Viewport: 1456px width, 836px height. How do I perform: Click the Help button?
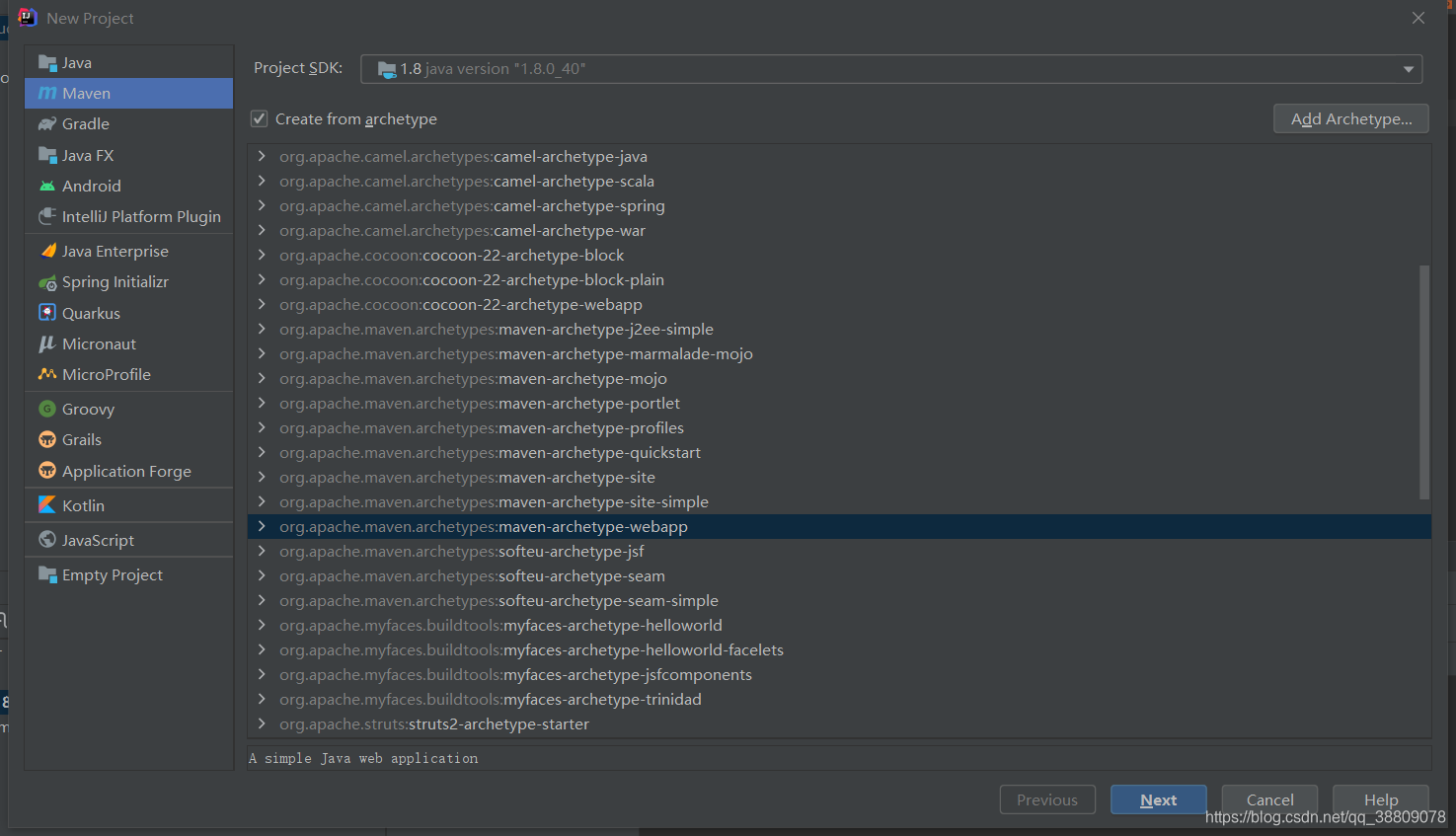(1381, 799)
